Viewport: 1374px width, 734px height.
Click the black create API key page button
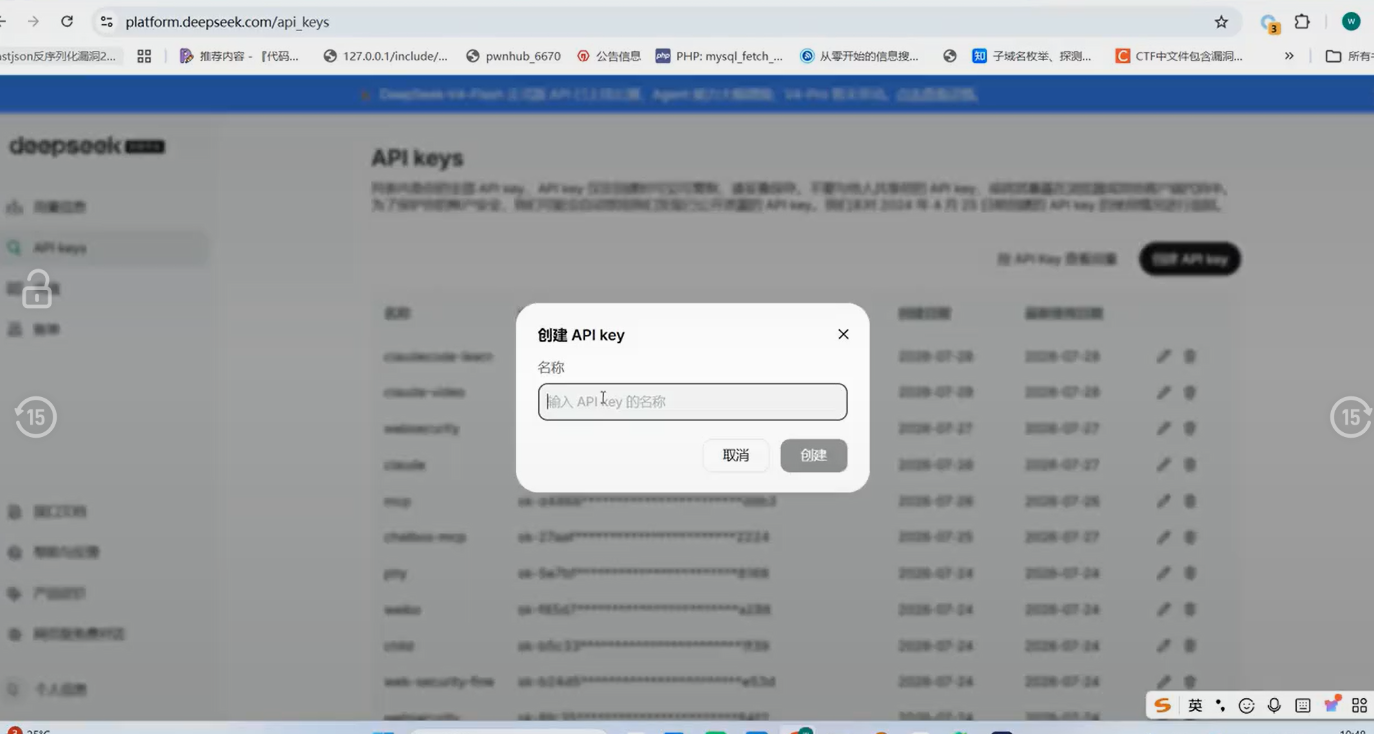click(x=1190, y=259)
